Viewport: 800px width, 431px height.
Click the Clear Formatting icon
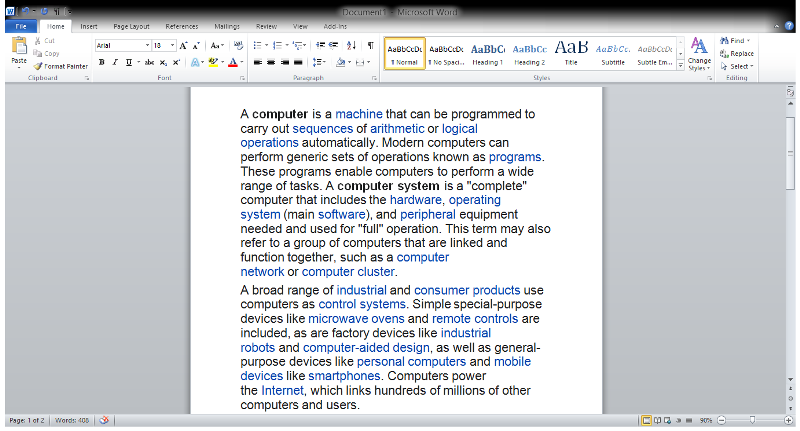pos(238,45)
